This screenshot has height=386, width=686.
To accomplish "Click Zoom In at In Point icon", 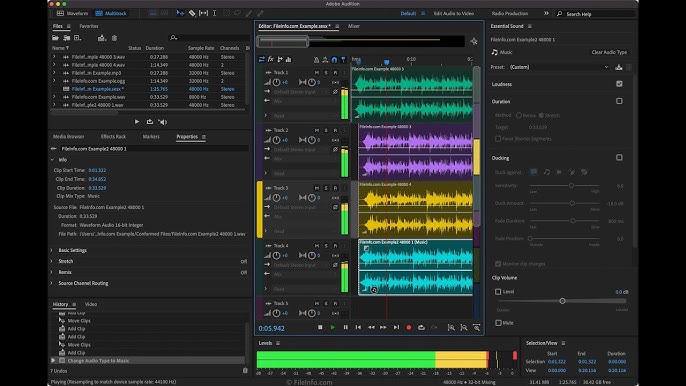I will (451, 327).
